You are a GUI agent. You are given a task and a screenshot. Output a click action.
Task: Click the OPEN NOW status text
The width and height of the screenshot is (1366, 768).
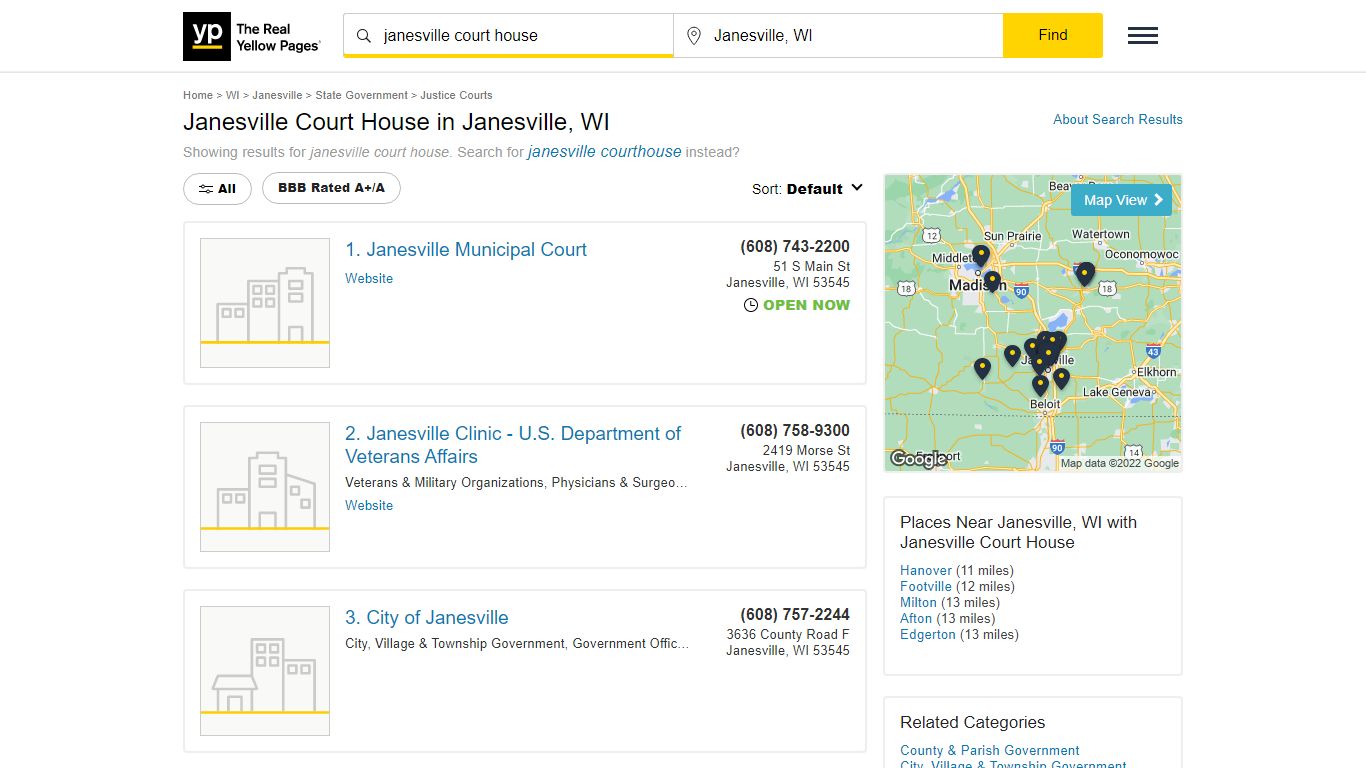pos(806,305)
